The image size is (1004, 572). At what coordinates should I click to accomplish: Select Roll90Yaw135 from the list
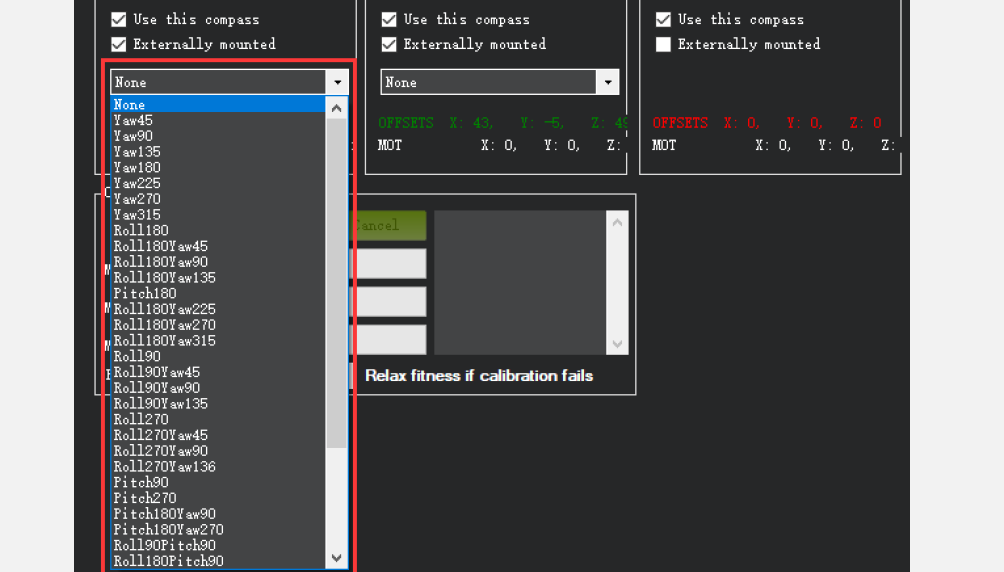point(160,404)
